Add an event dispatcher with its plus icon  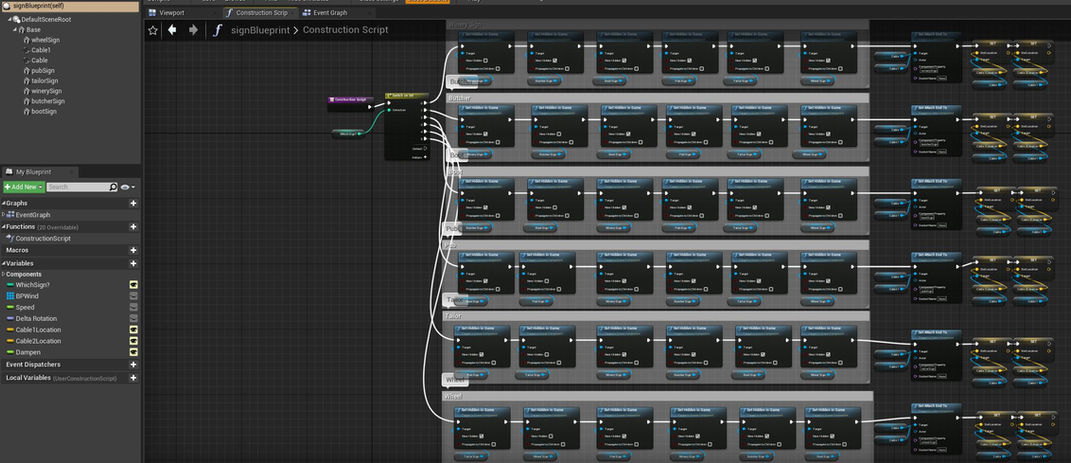coord(133,365)
